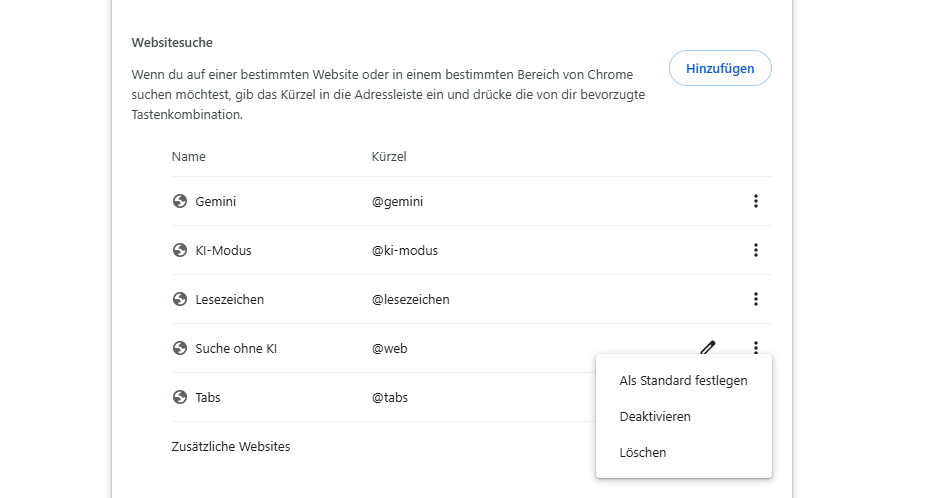Open more actions for KI-Modus
931x498 pixels.
pyautogui.click(x=755, y=250)
